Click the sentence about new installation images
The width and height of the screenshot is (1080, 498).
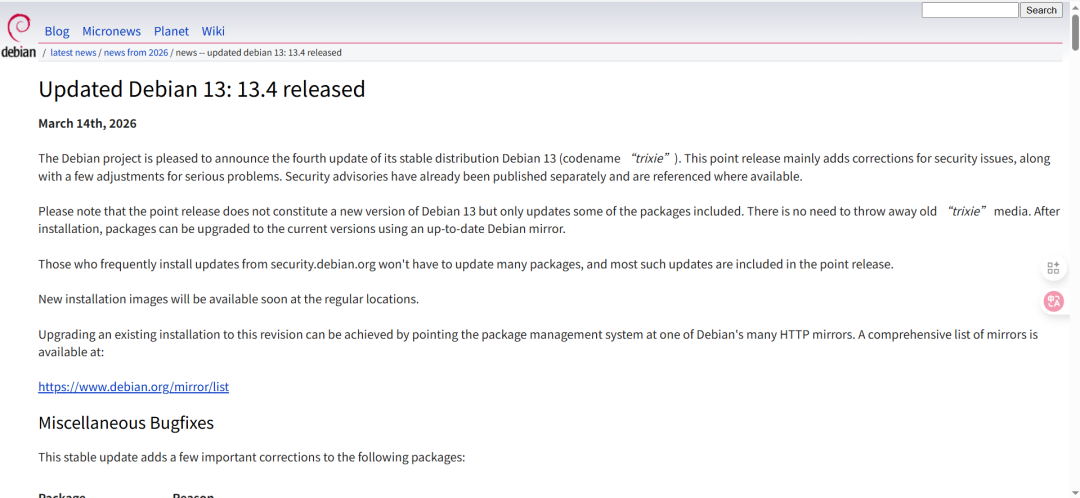tap(228, 299)
